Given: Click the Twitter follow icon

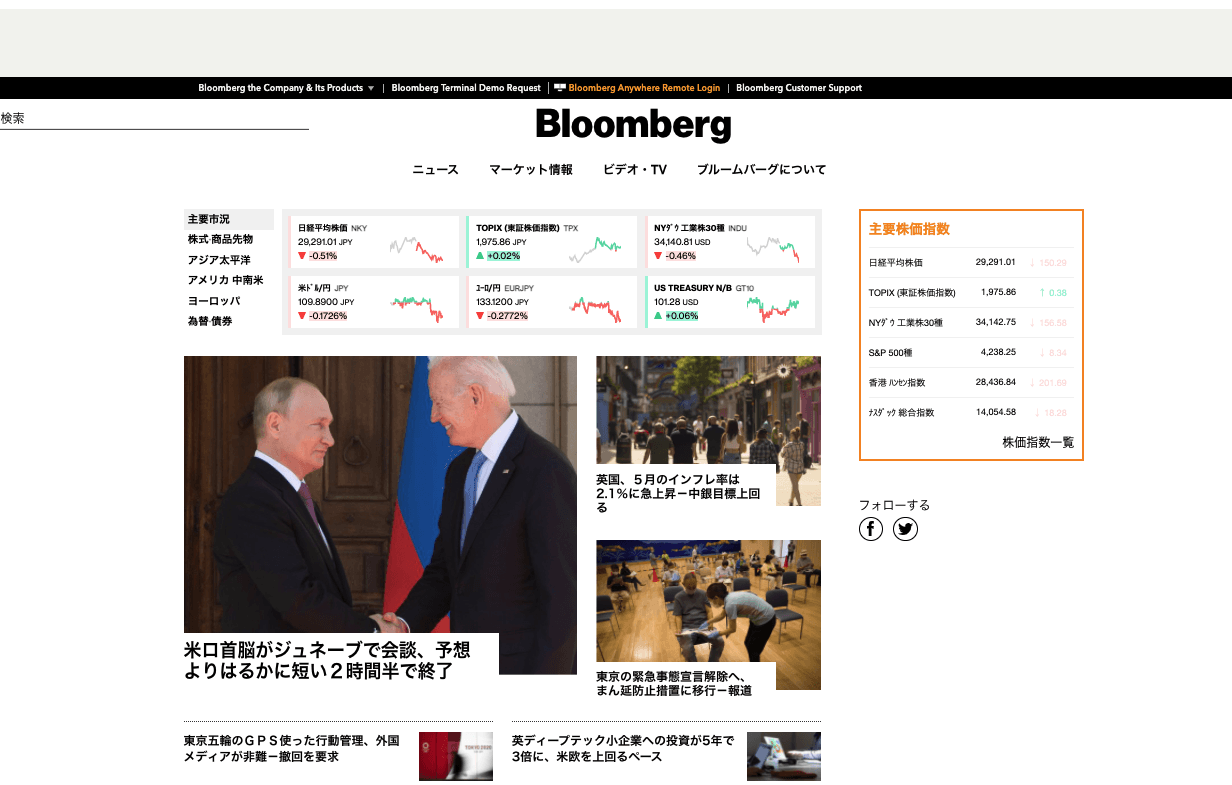Looking at the screenshot, I should pos(905,529).
